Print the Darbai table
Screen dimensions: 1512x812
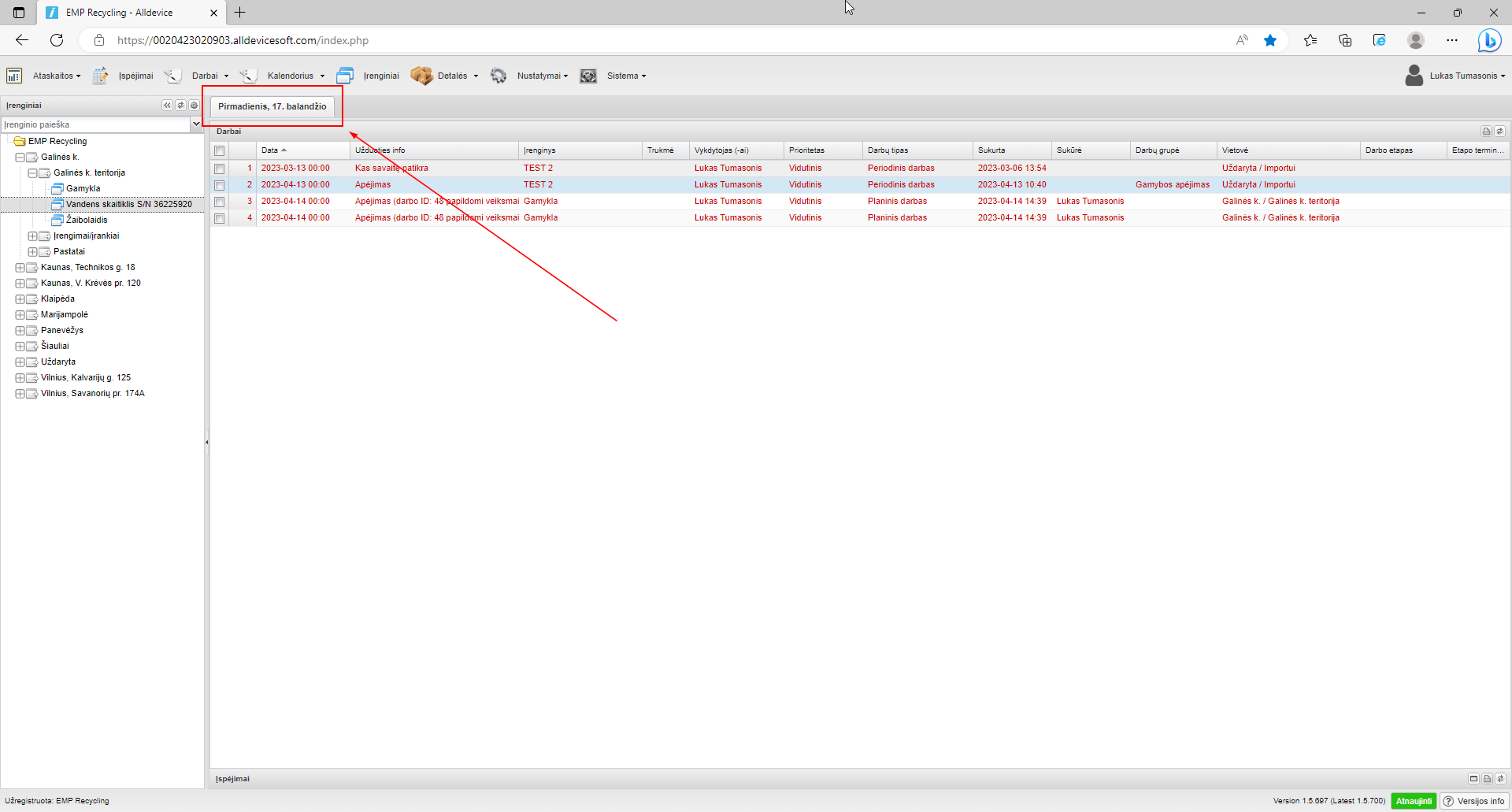pos(1486,132)
